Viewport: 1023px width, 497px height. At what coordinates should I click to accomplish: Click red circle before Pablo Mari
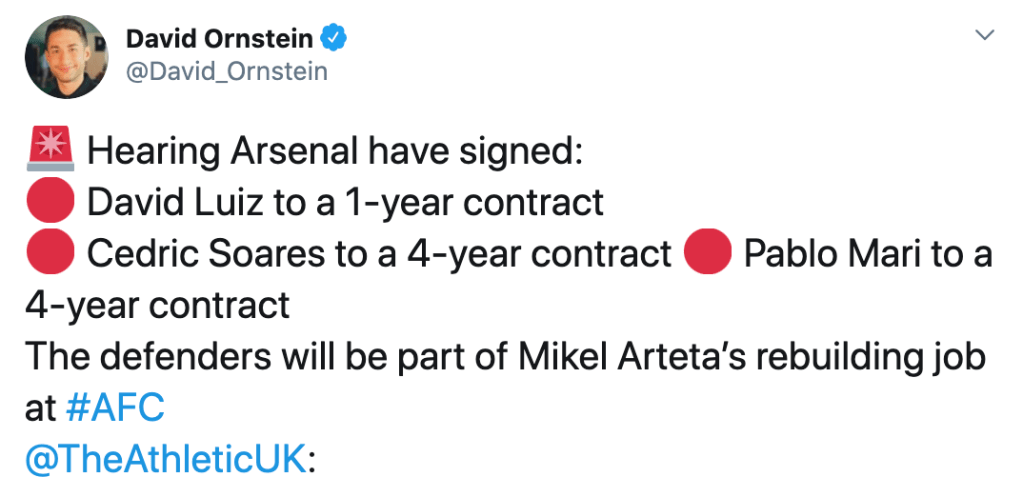tap(706, 254)
